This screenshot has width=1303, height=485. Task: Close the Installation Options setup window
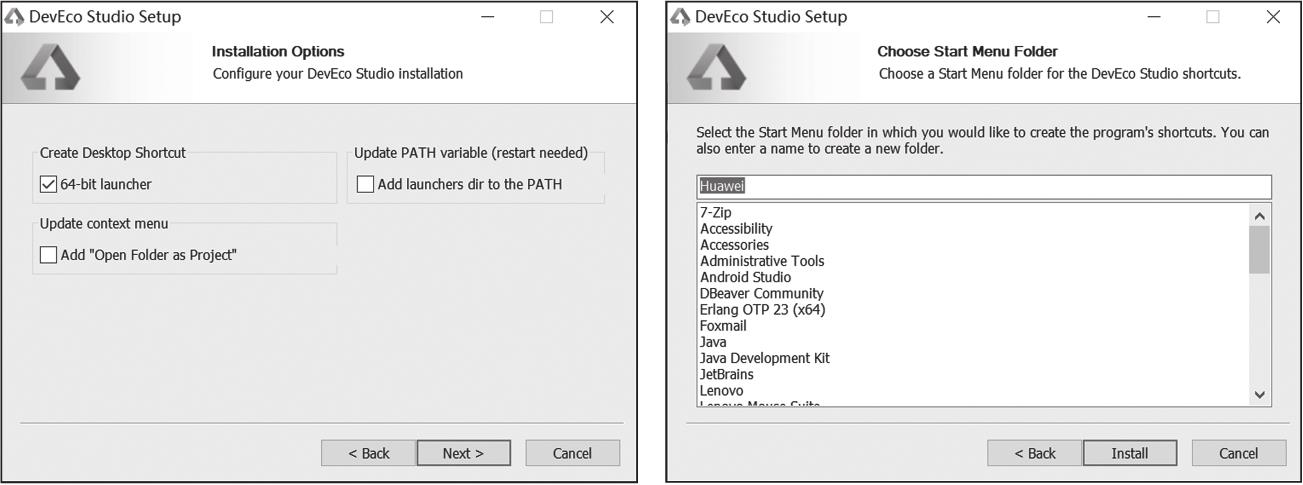pos(607,17)
